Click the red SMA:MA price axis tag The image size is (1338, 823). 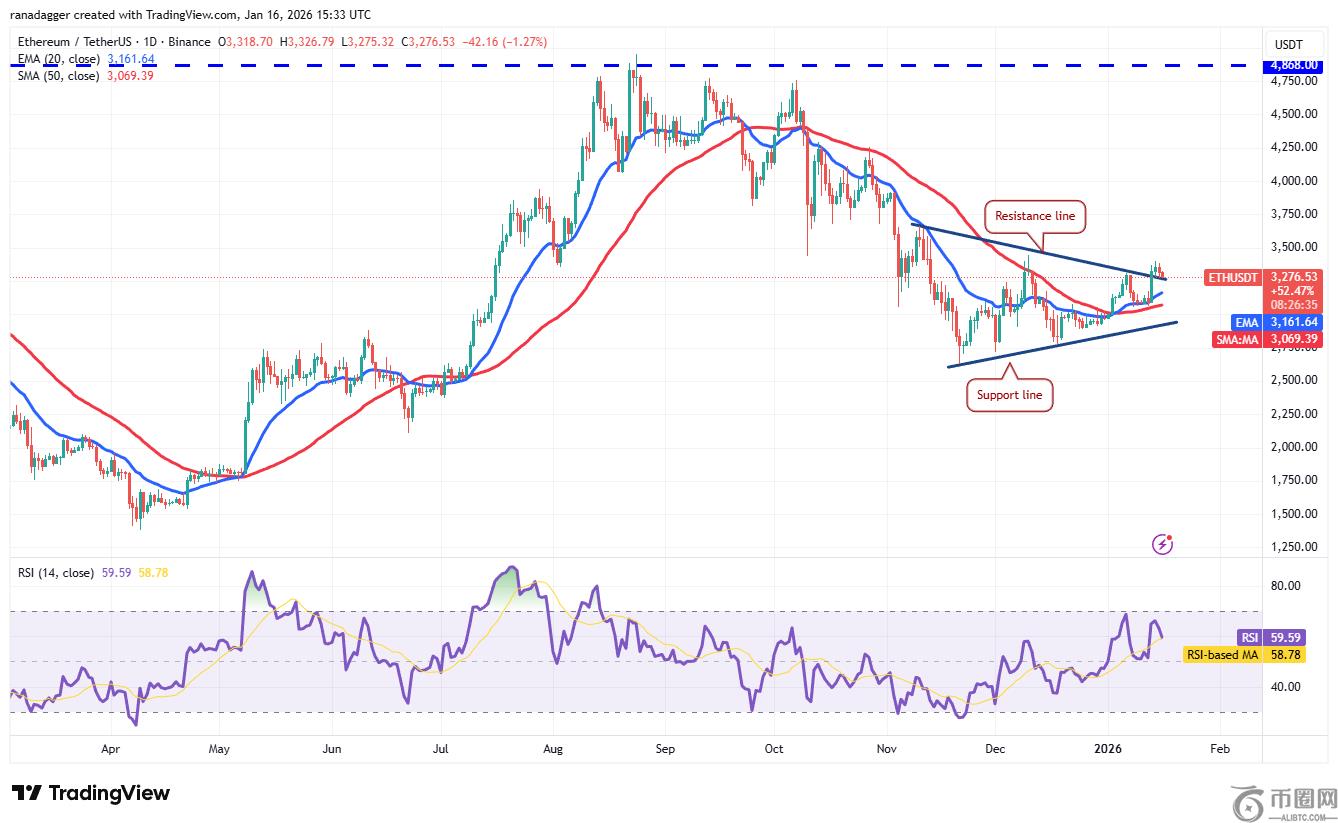click(1235, 339)
